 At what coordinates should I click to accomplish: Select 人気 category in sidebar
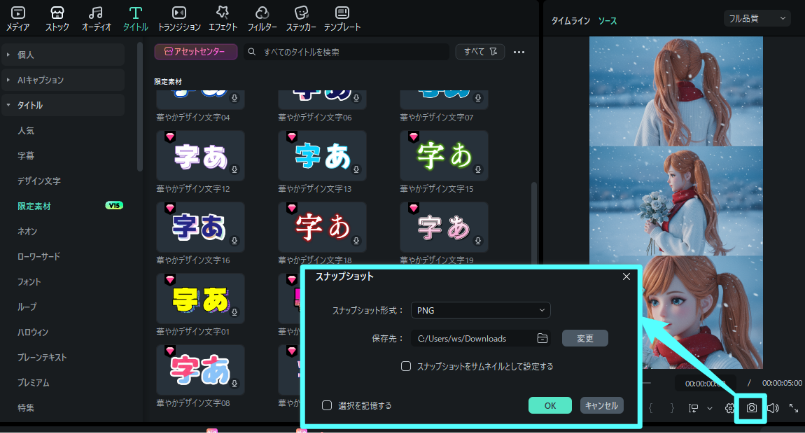pos(26,130)
